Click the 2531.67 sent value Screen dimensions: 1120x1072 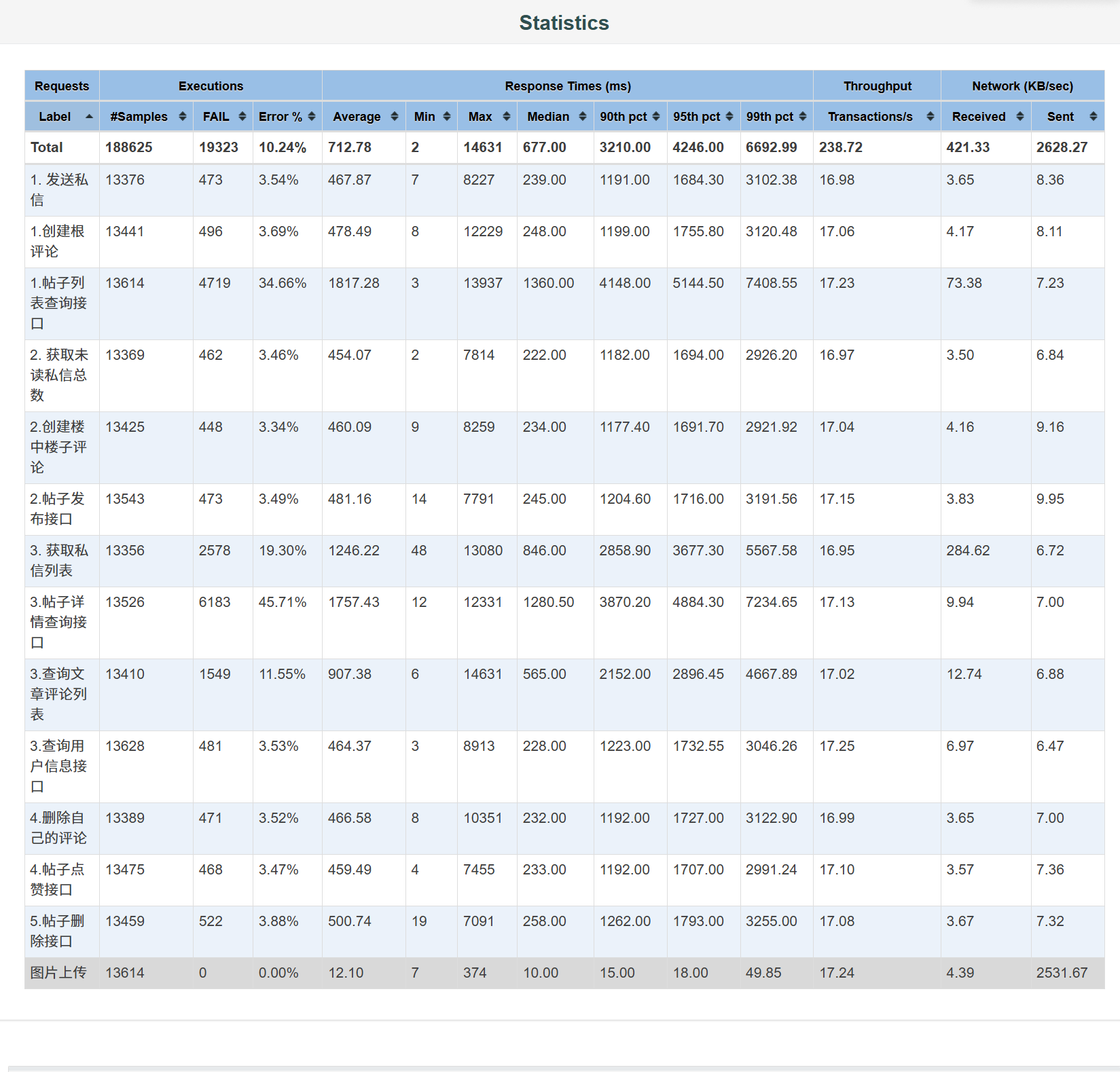[1062, 973]
